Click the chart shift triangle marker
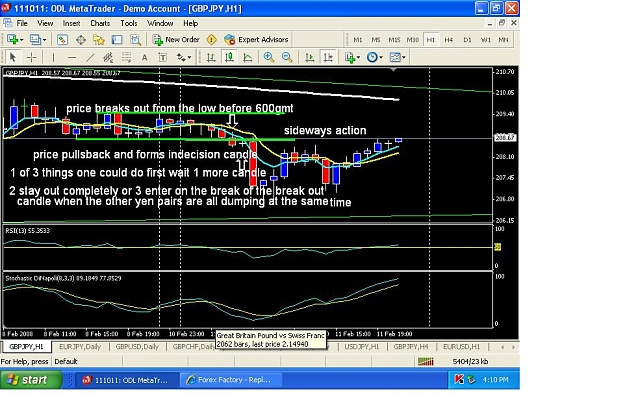The height and width of the screenshot is (405, 625). (x=393, y=70)
